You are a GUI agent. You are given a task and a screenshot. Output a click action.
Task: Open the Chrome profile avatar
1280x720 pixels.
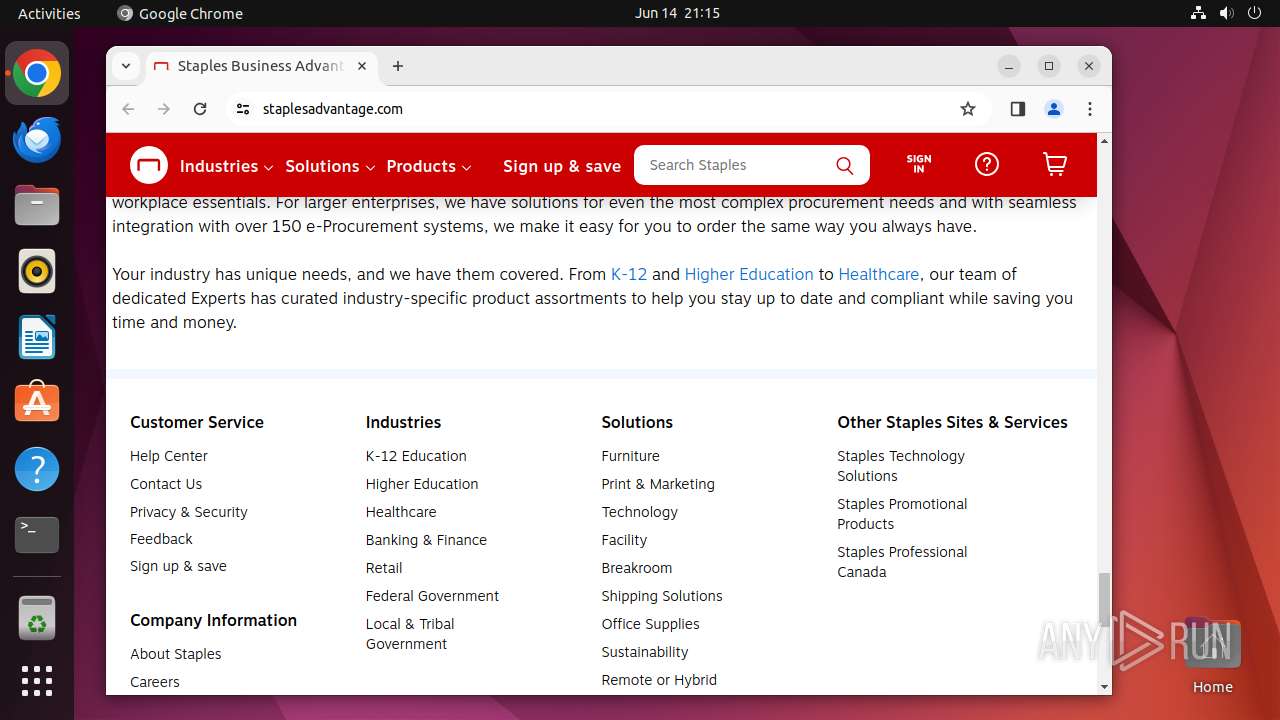[1054, 109]
